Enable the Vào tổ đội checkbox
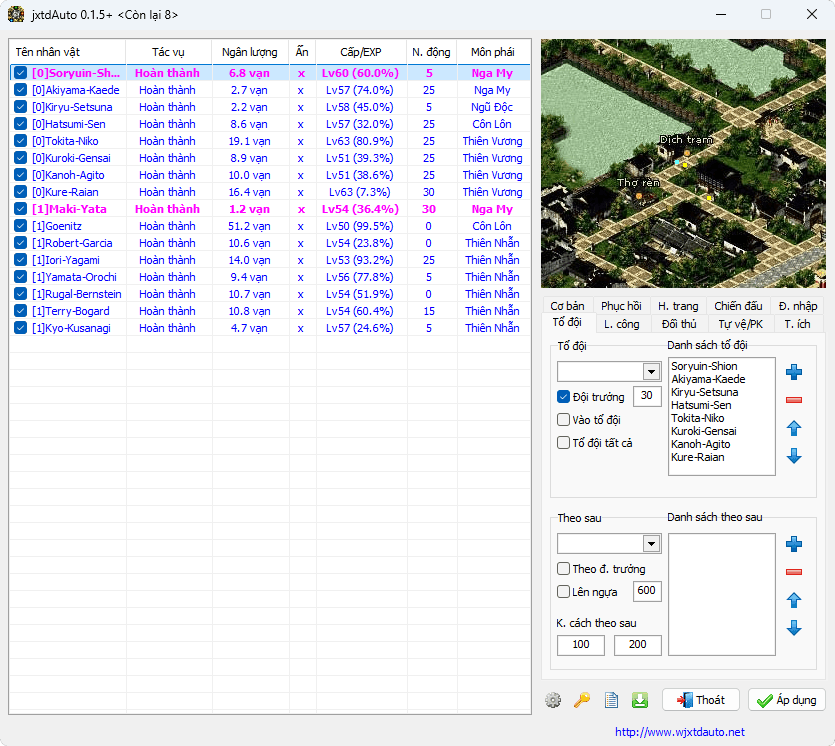The height and width of the screenshot is (746, 835). [x=564, y=420]
